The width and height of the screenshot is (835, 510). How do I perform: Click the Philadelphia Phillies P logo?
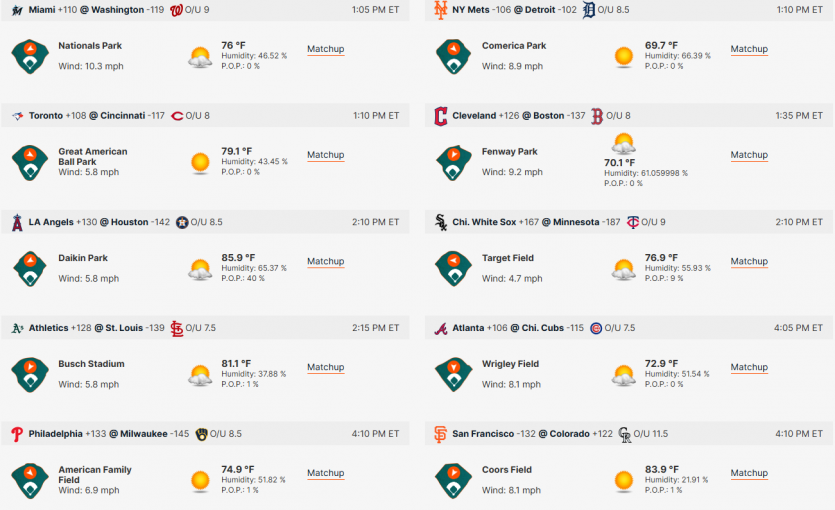pyautogui.click(x=17, y=434)
